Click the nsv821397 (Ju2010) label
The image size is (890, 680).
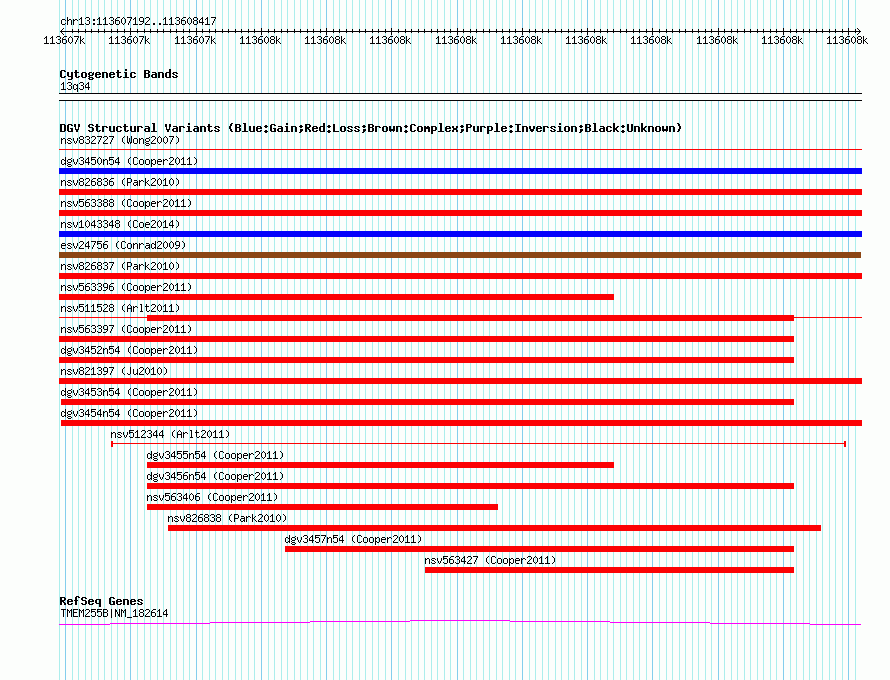(x=114, y=371)
